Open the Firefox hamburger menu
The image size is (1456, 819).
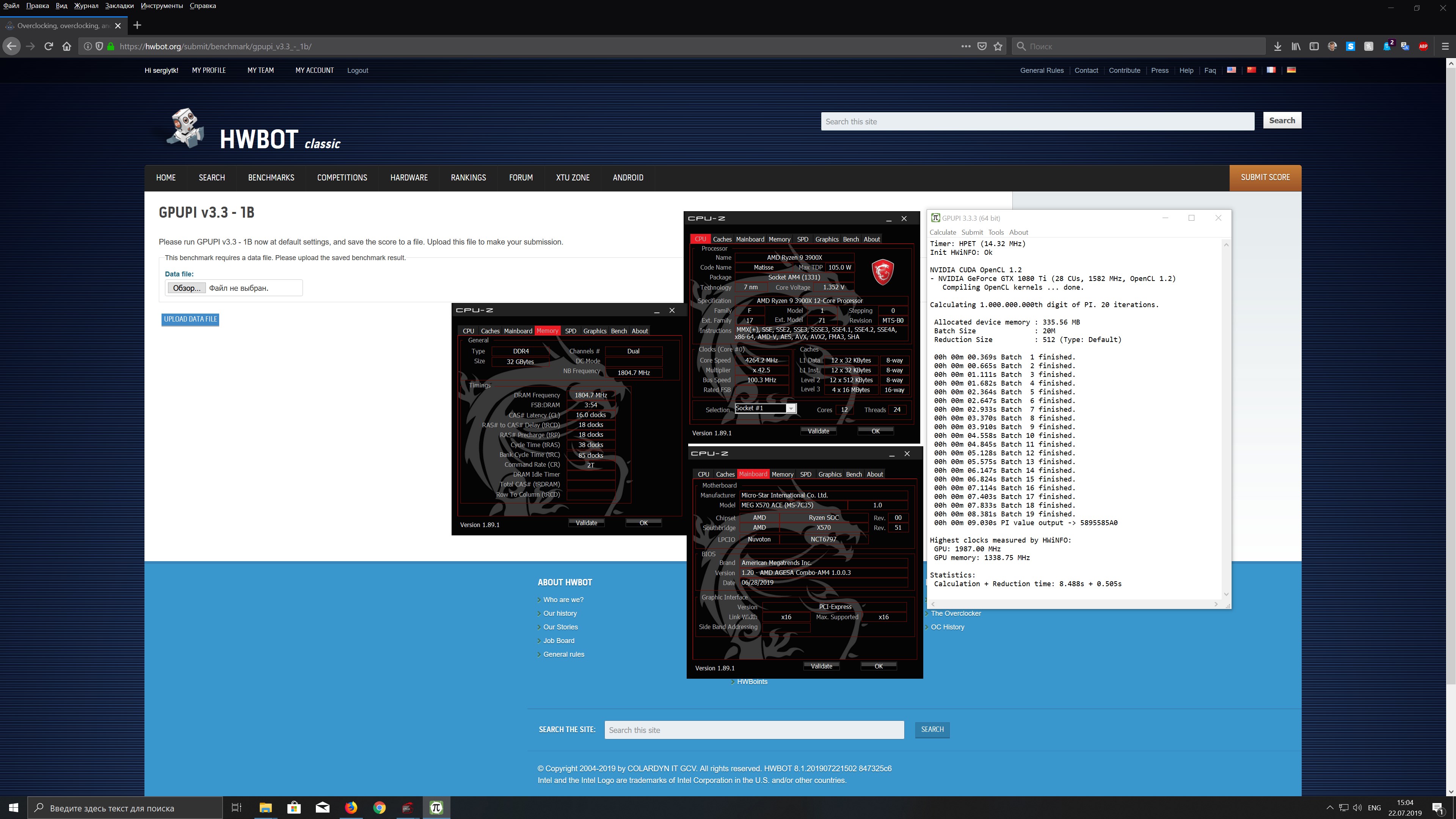[1445, 46]
